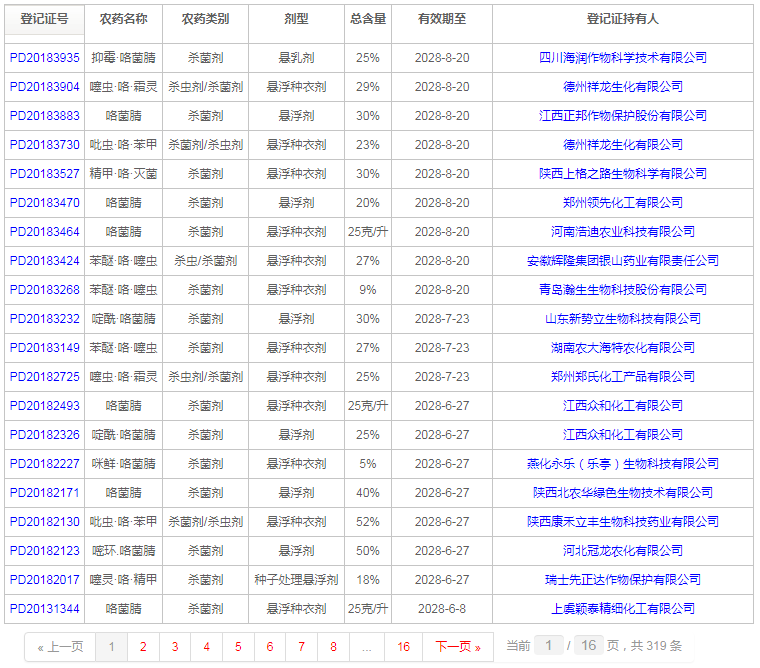Open registration PD20183904
Viewport: 760px width, 668px height.
tap(45, 87)
